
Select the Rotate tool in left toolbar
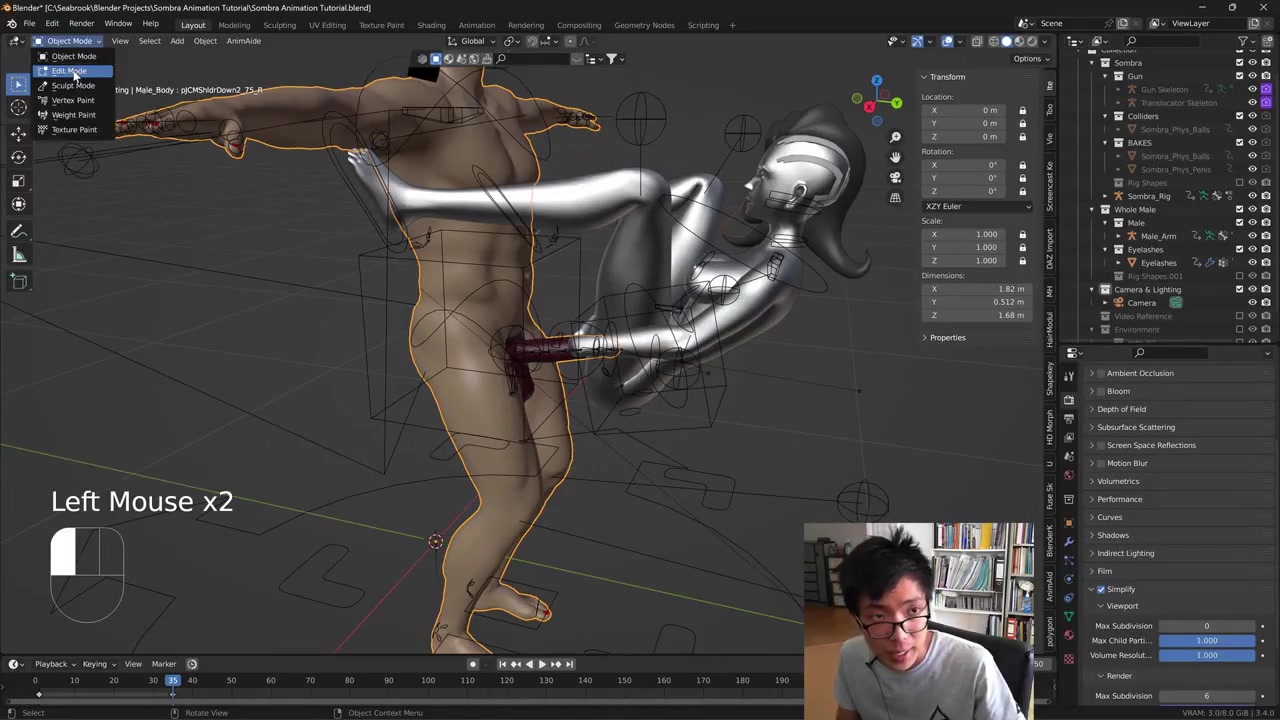coord(18,157)
